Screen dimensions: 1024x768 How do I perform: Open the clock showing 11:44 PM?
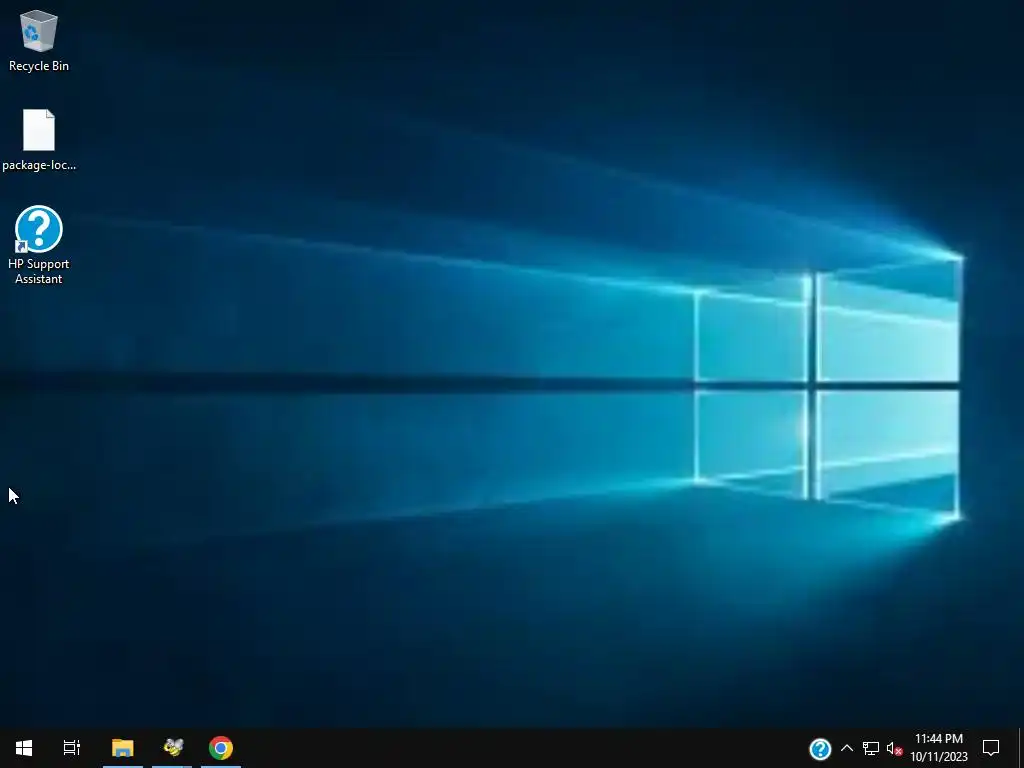tap(939, 748)
